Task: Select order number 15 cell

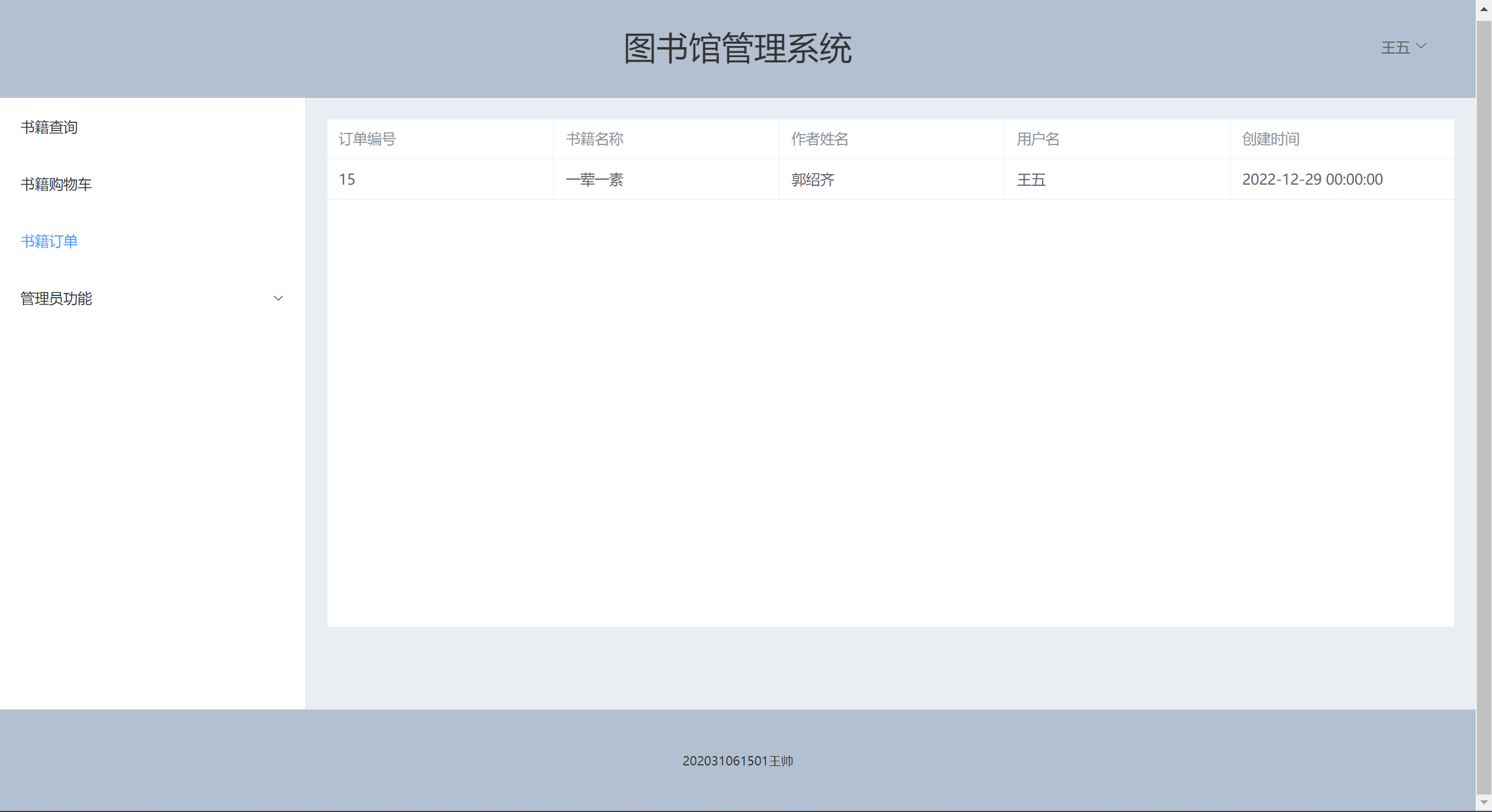Action: tap(347, 179)
